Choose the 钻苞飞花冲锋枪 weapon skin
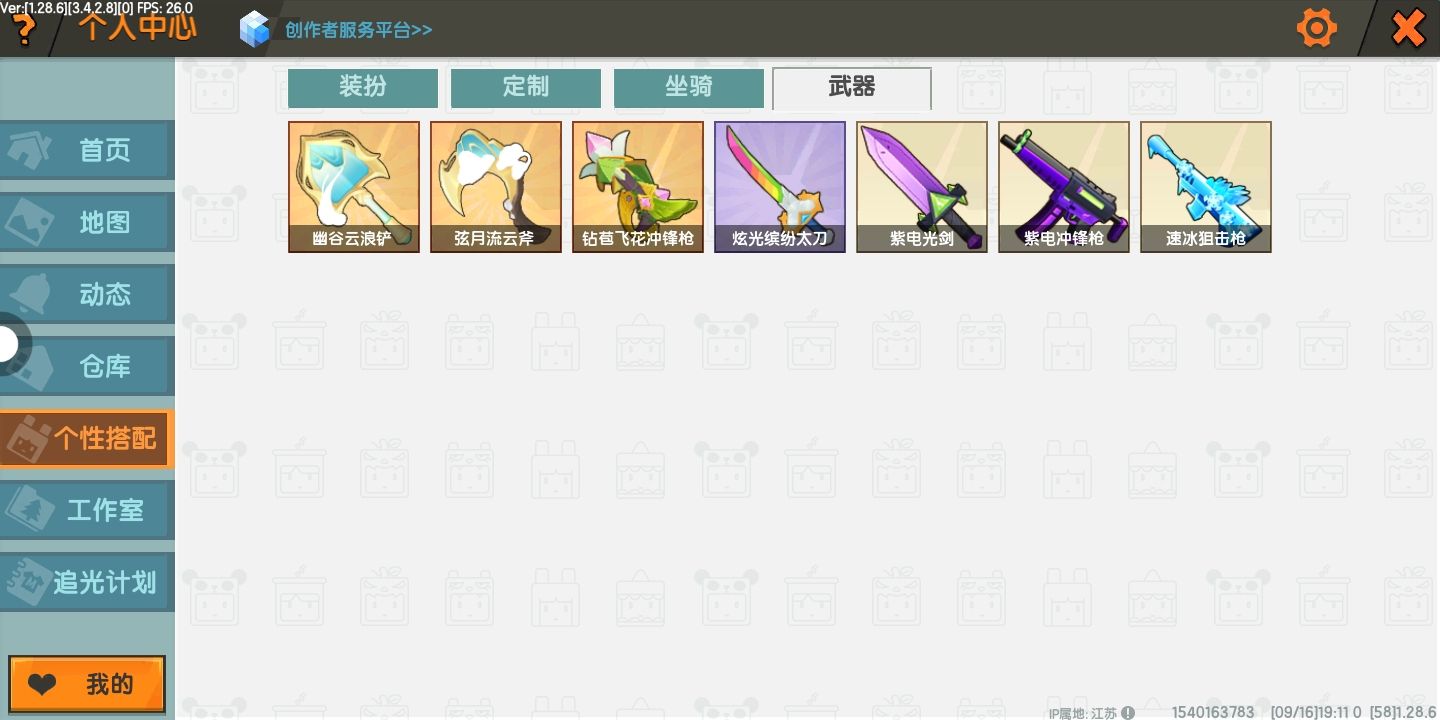The height and width of the screenshot is (720, 1440). pos(638,187)
